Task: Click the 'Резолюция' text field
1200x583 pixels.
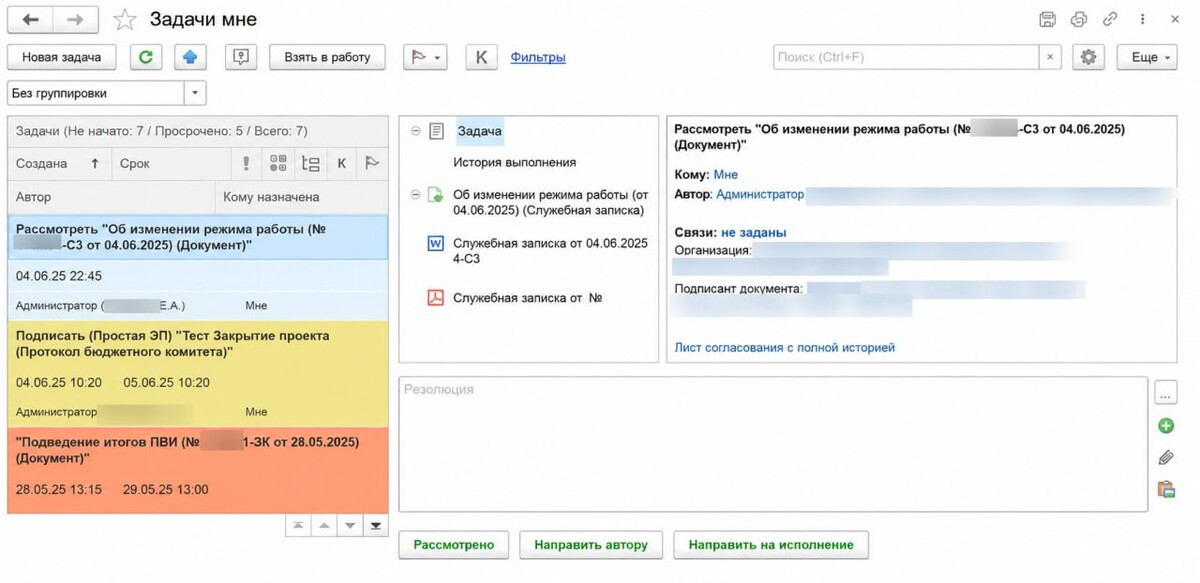Action: 773,444
